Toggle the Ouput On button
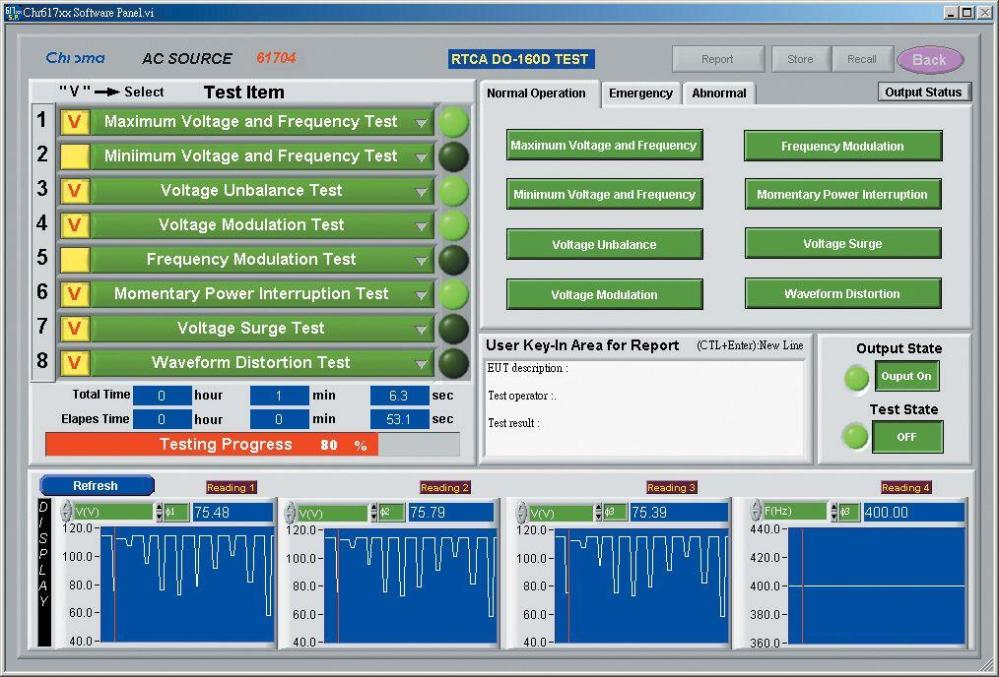 pyautogui.click(x=907, y=377)
